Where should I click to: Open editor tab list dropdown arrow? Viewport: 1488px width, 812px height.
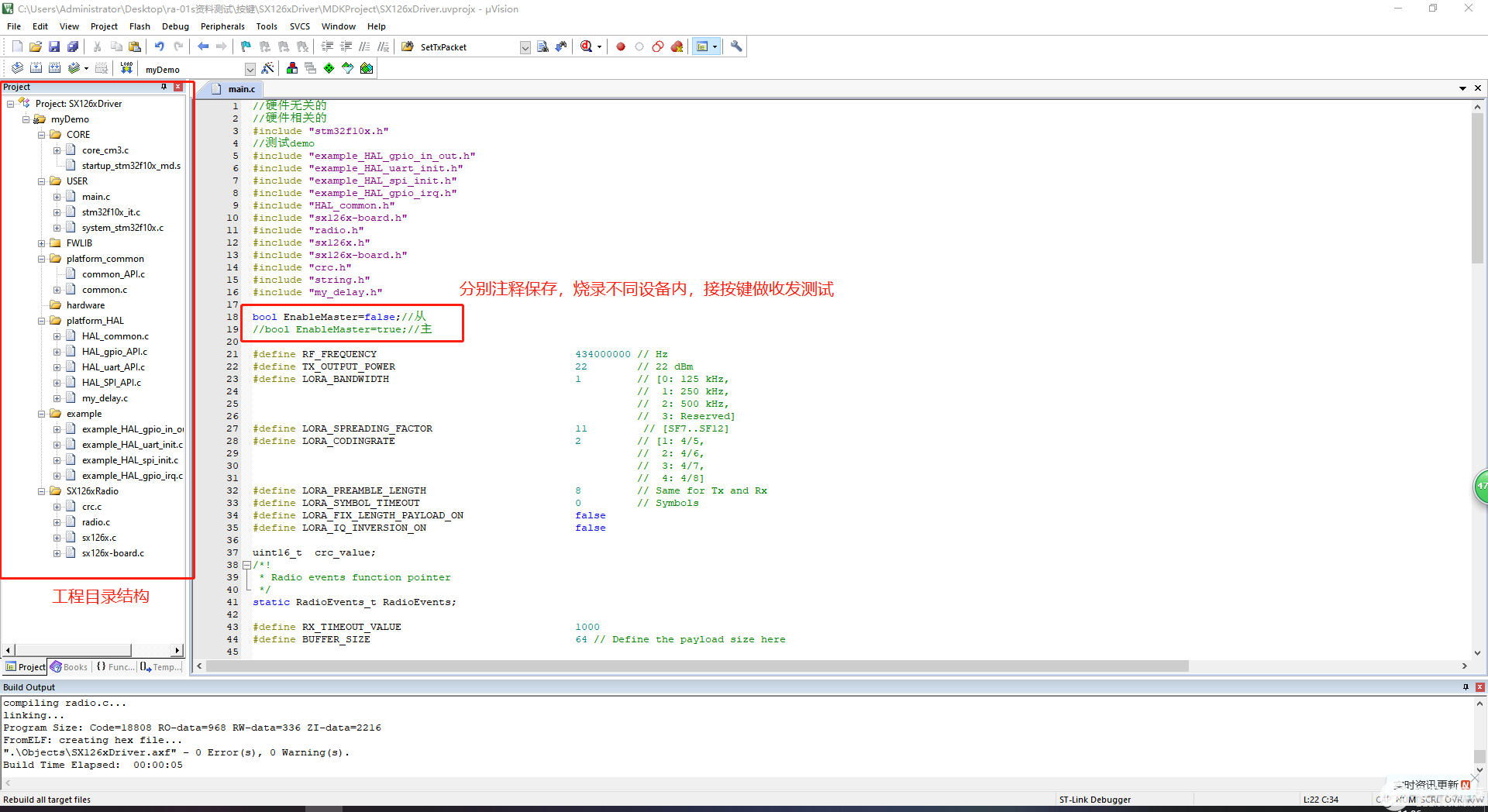pyautogui.click(x=1462, y=88)
